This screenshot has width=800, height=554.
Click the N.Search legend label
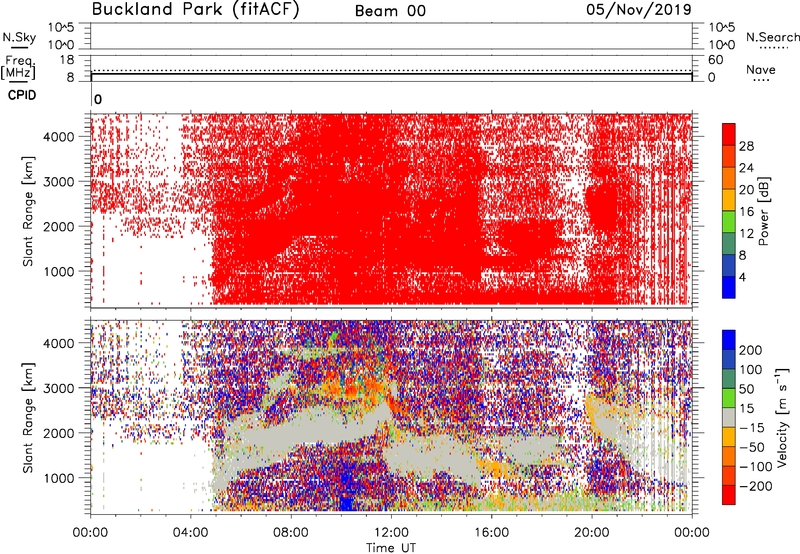pyautogui.click(x=773, y=37)
